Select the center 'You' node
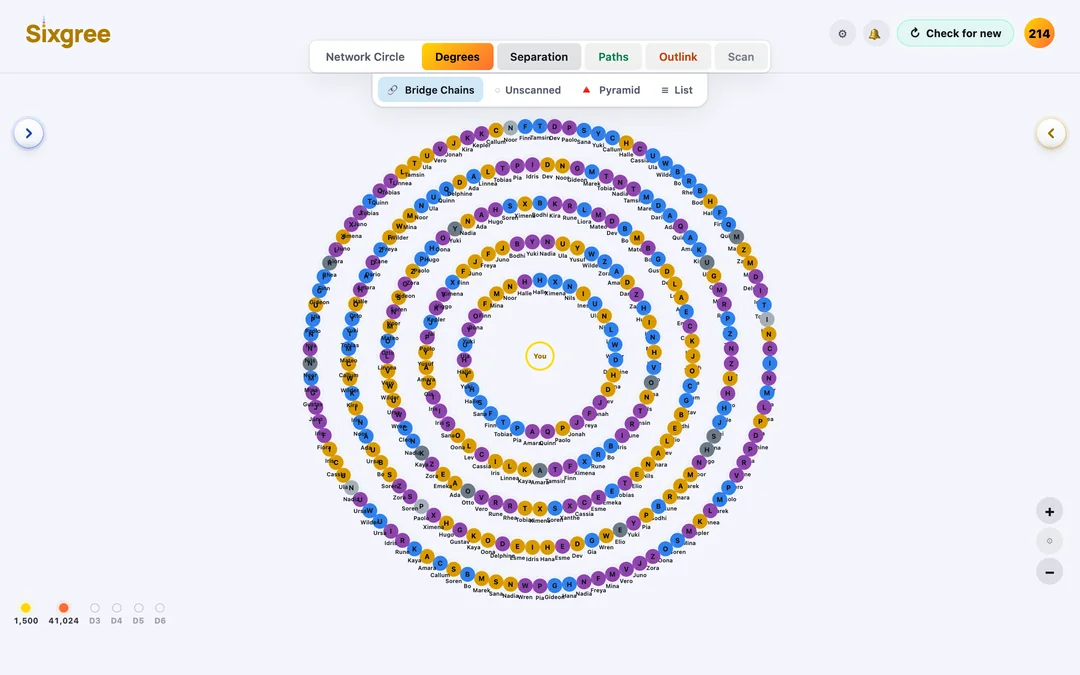 point(540,356)
